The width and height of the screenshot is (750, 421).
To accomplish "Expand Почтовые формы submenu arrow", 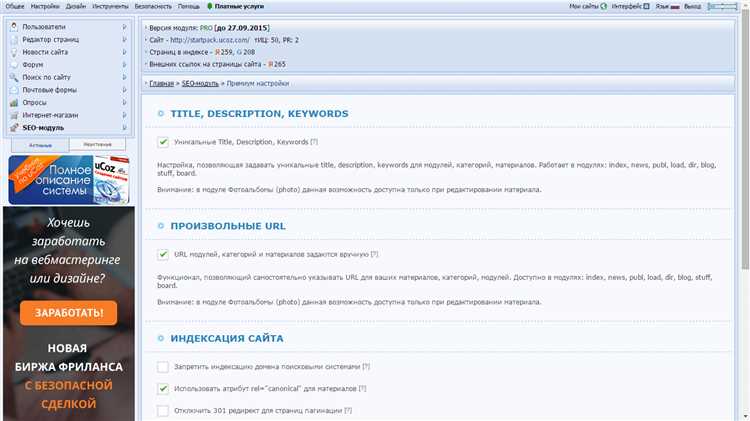I will pos(124,90).
